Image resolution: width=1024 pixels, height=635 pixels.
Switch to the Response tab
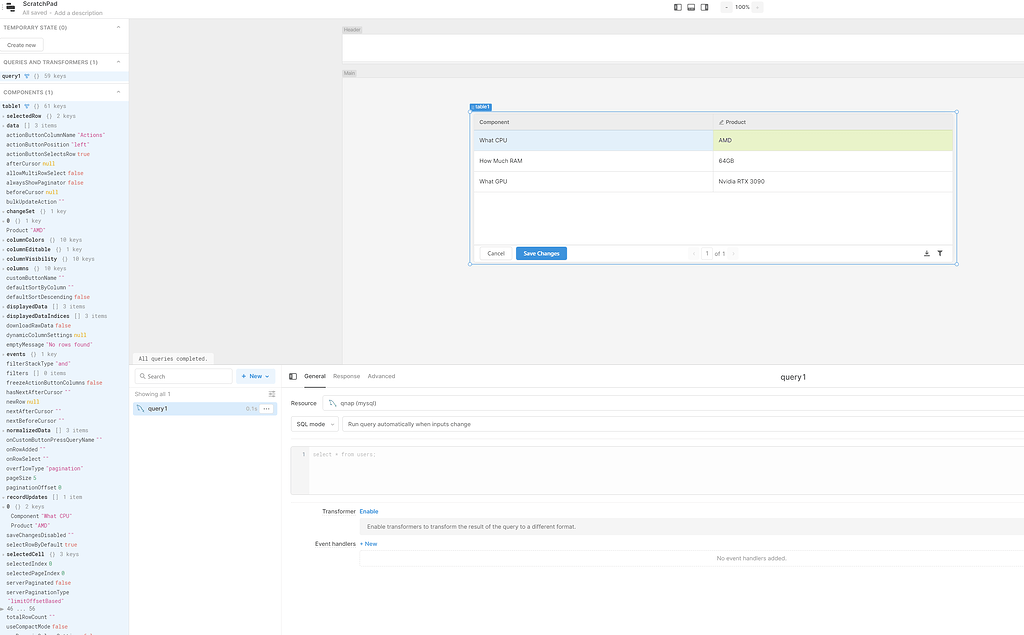346,377
